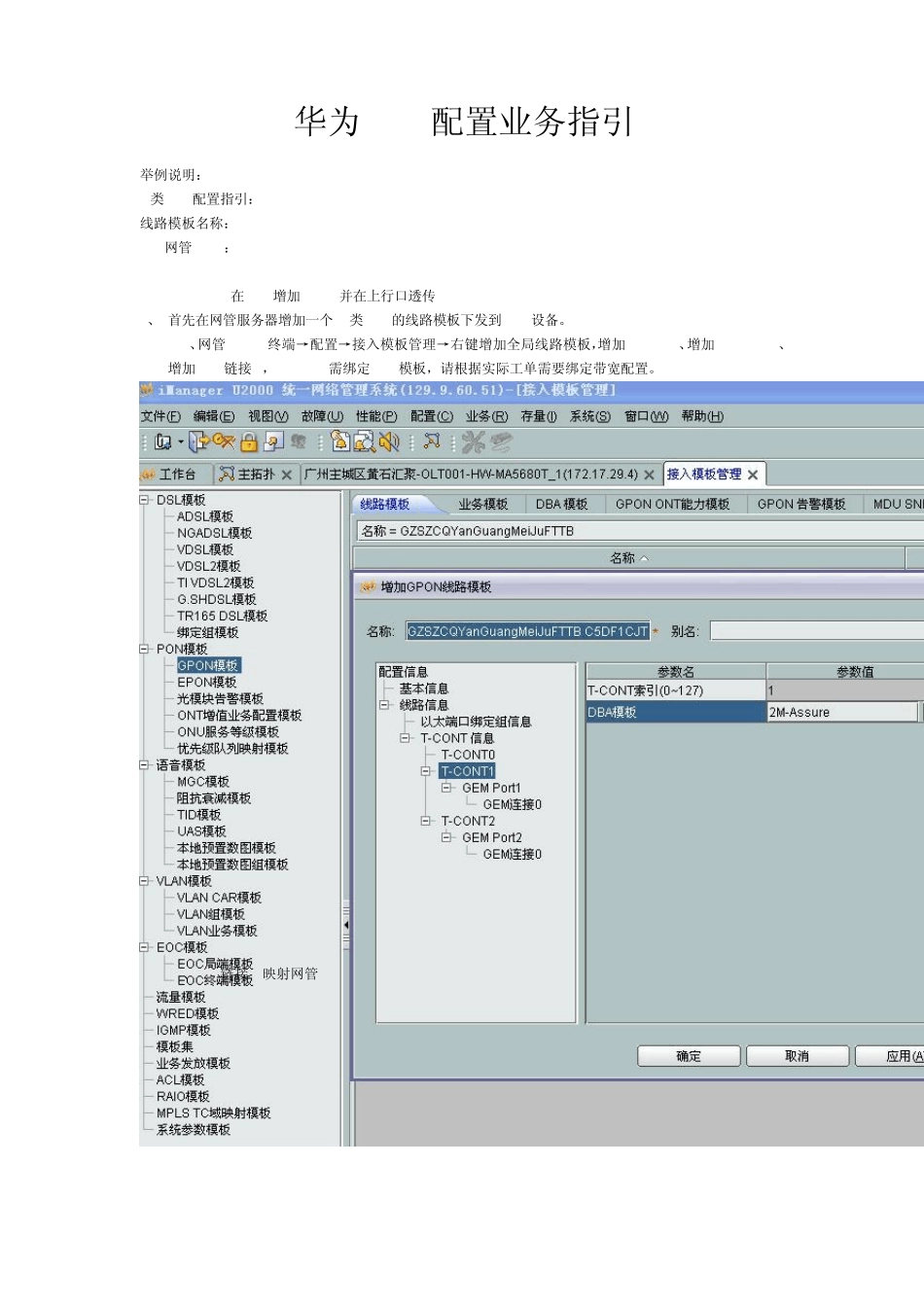Collapse the 语音模板 tree node
Screen dimensions: 924x1307
(x=144, y=764)
